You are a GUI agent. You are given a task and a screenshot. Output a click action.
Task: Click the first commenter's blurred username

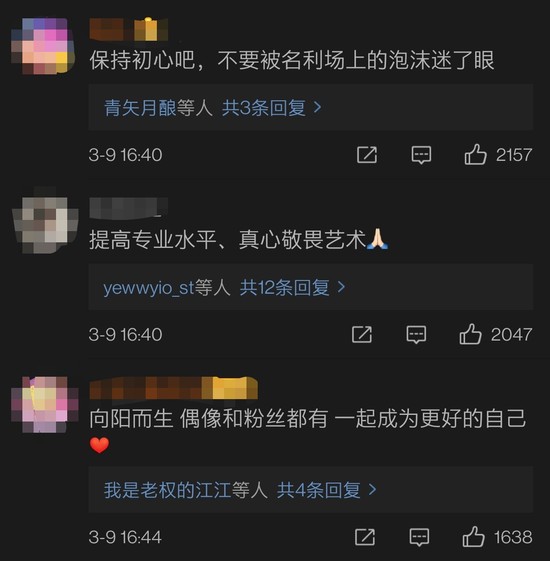pos(128,29)
